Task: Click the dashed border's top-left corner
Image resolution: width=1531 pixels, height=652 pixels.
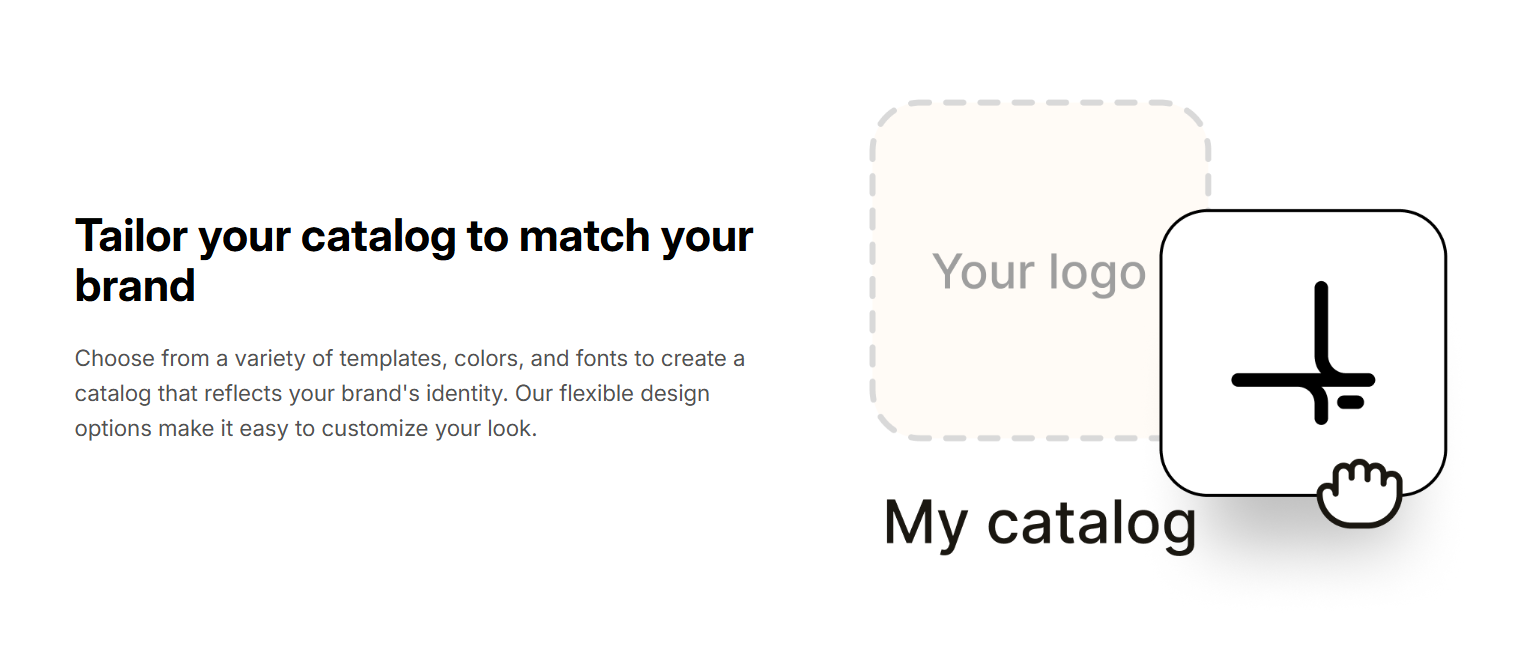Action: [x=890, y=120]
